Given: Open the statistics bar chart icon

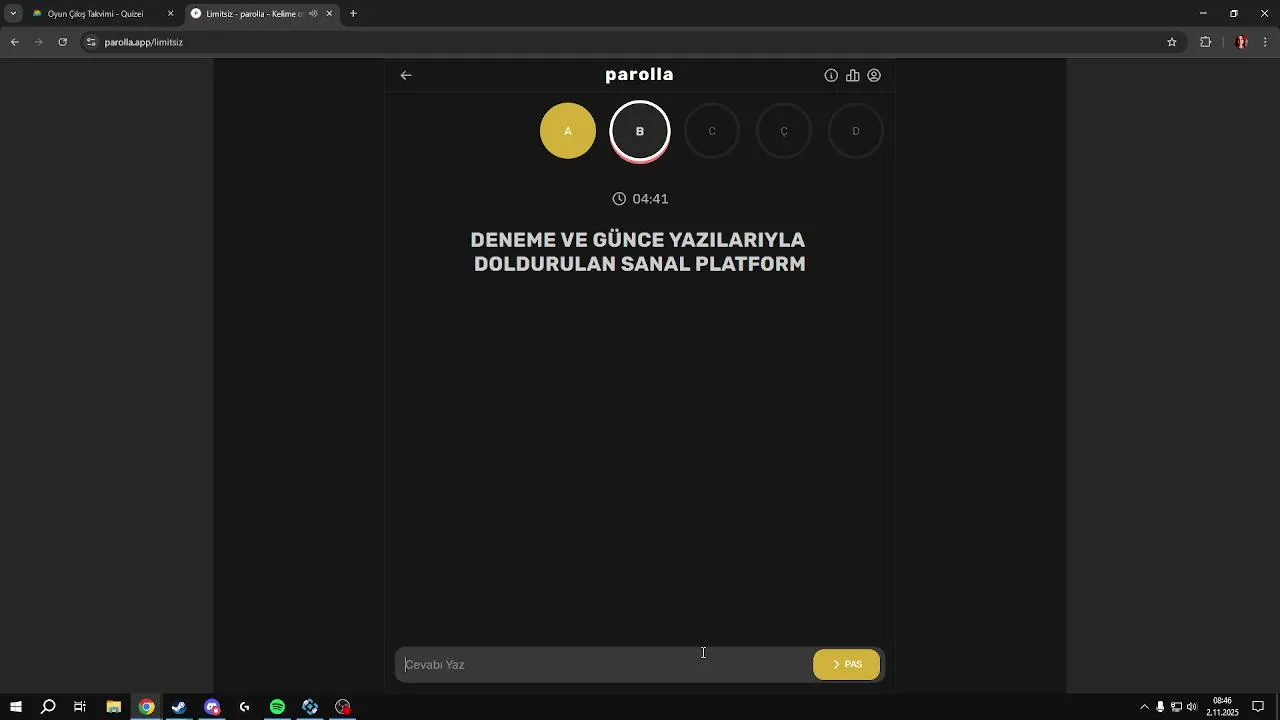Looking at the screenshot, I should 853,75.
